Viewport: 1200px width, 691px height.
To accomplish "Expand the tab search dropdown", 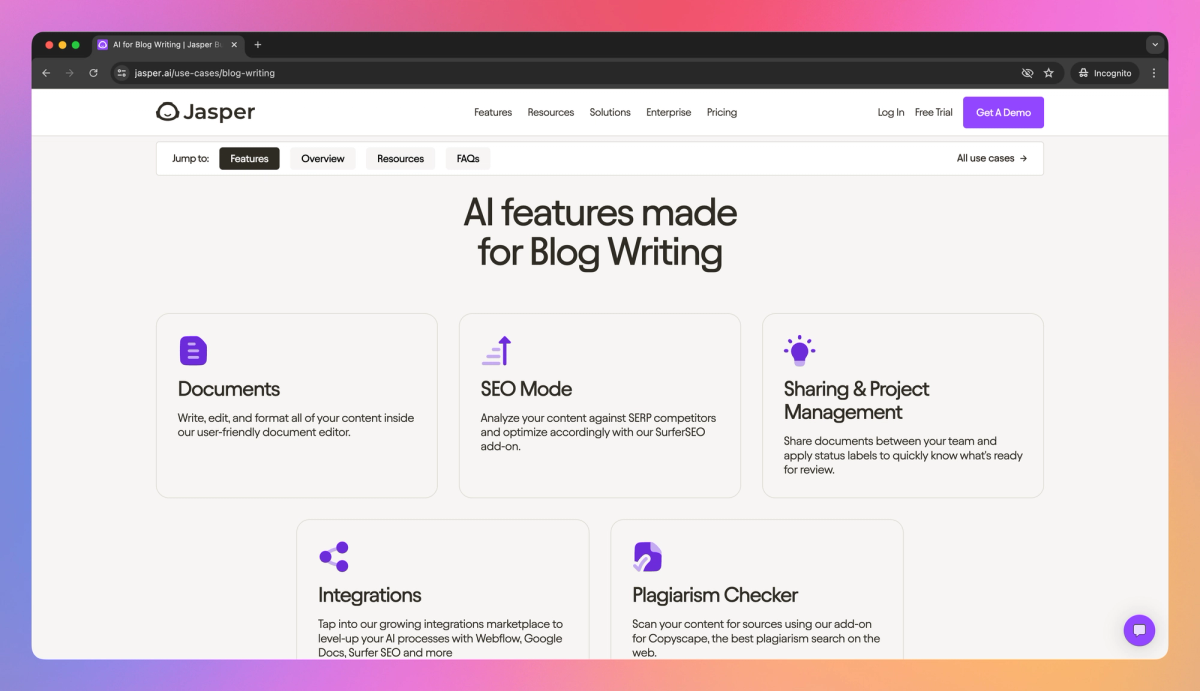I will 1155,45.
